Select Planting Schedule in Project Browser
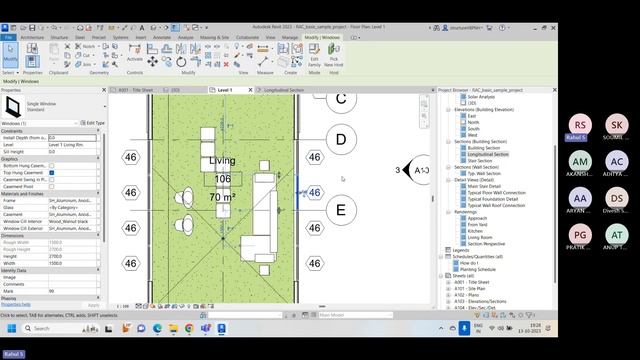The height and width of the screenshot is (360, 640). click(x=478, y=269)
